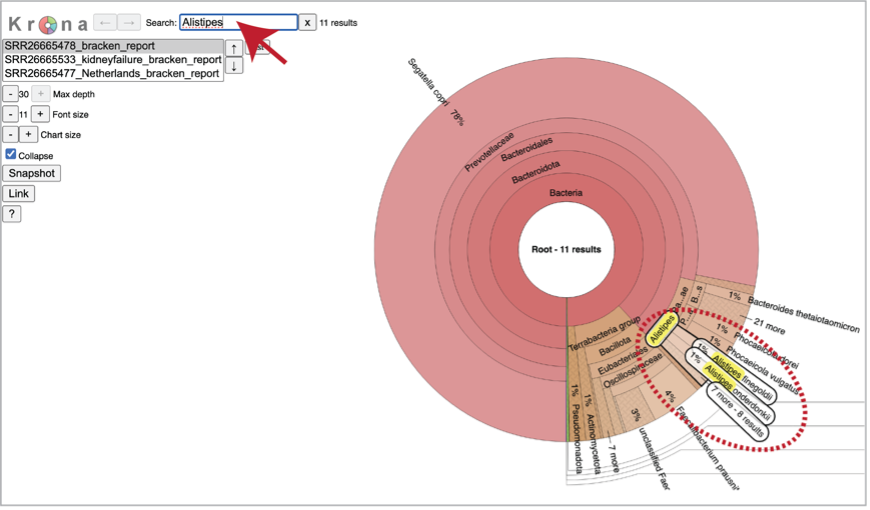Click the Snapshot button

click(32, 174)
